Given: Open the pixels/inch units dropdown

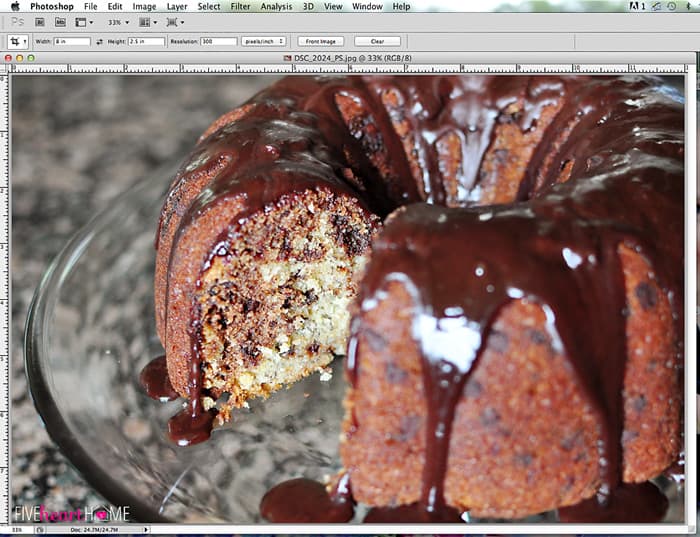Looking at the screenshot, I should click(263, 42).
